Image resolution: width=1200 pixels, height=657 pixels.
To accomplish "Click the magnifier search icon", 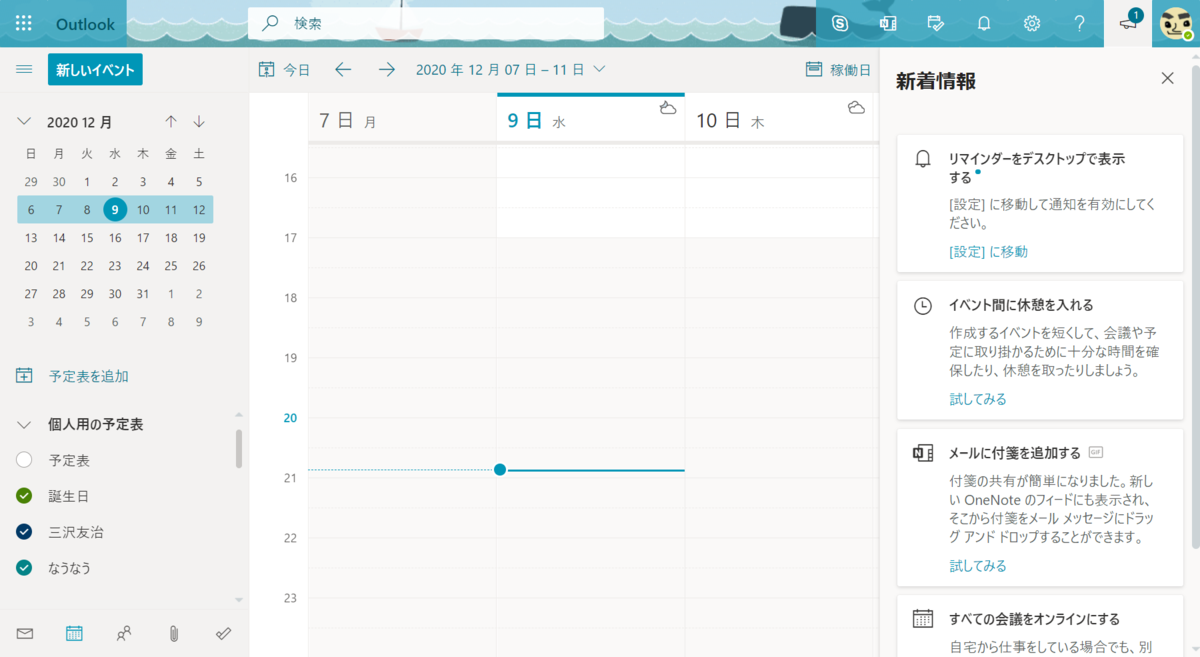I will coord(270,23).
